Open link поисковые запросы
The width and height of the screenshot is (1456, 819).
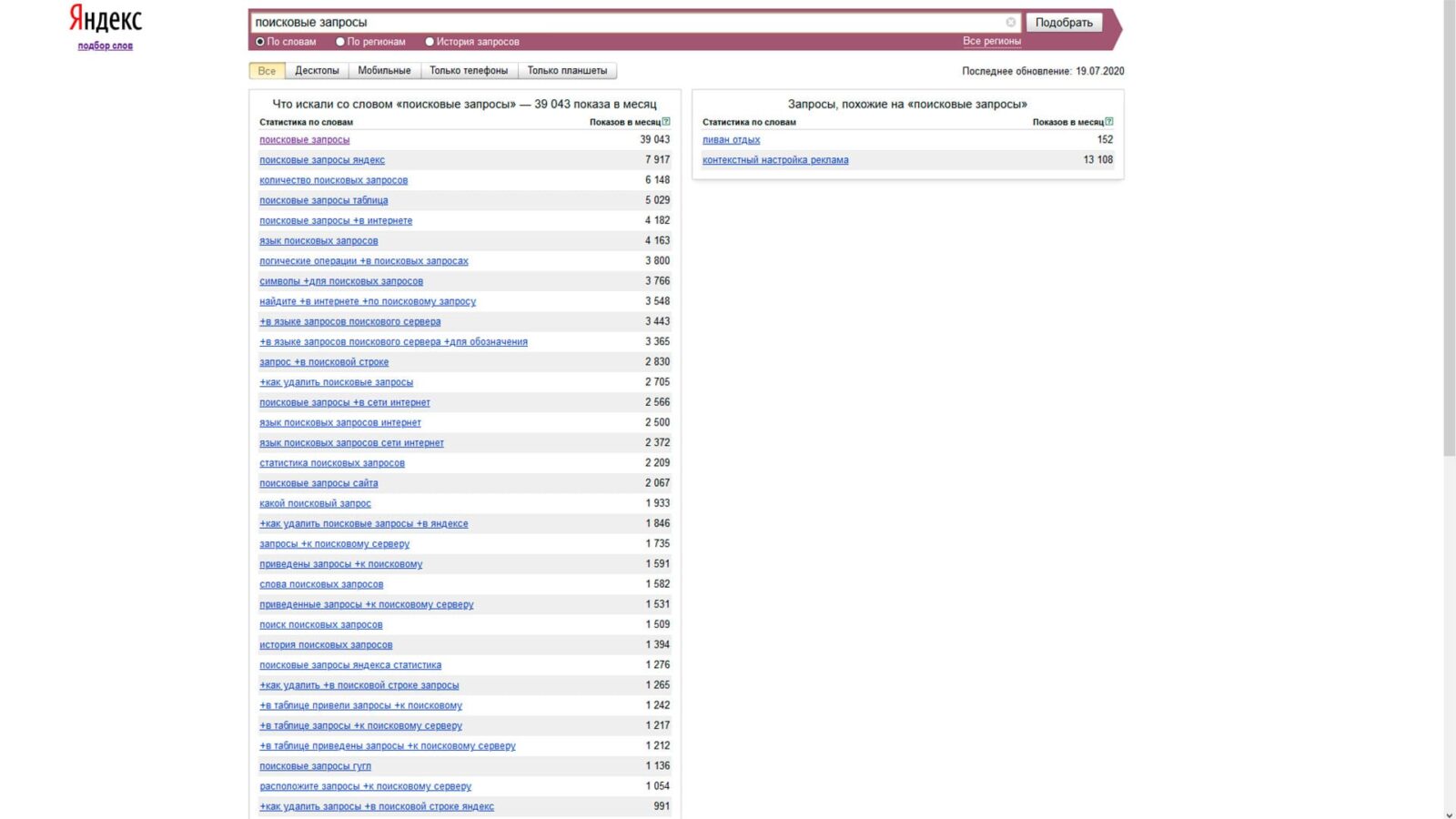click(304, 140)
